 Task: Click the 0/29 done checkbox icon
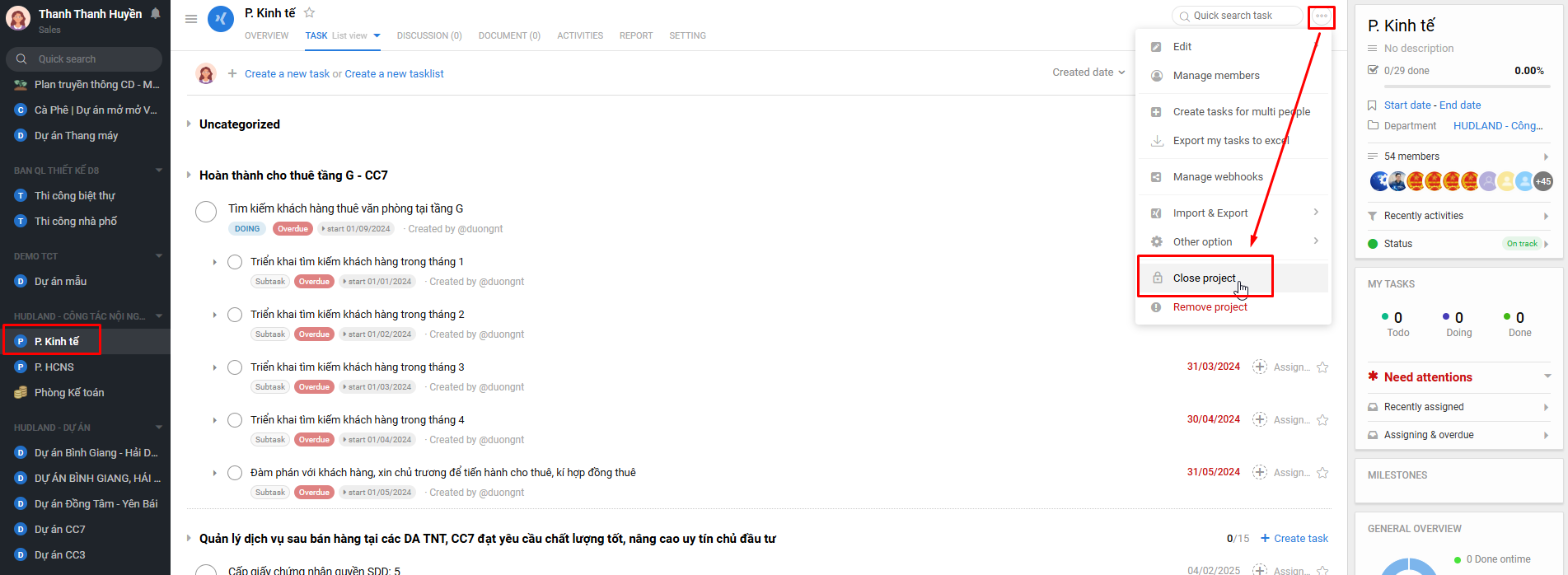coord(1373,70)
